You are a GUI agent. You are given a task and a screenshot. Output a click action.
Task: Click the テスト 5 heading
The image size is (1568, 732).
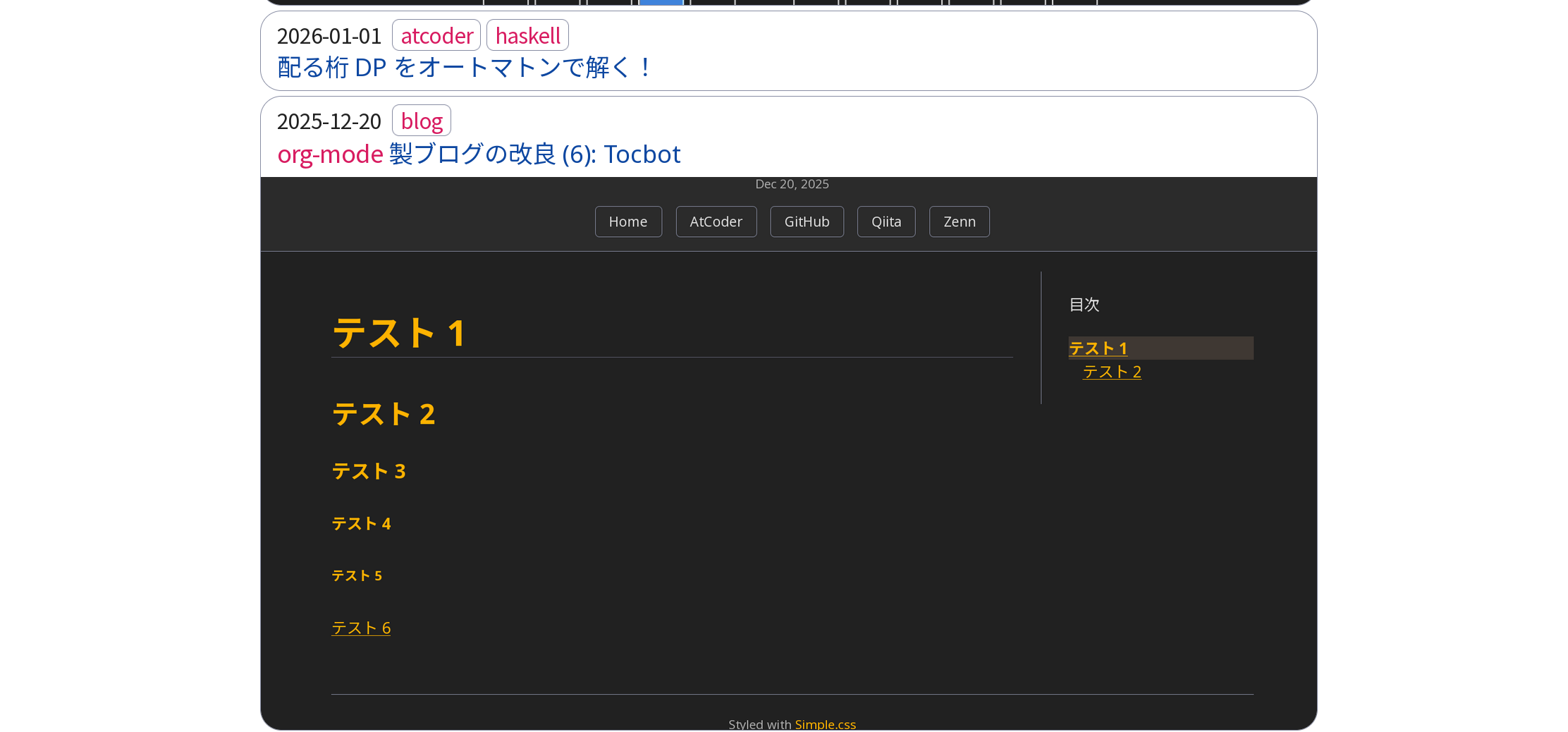[x=357, y=575]
